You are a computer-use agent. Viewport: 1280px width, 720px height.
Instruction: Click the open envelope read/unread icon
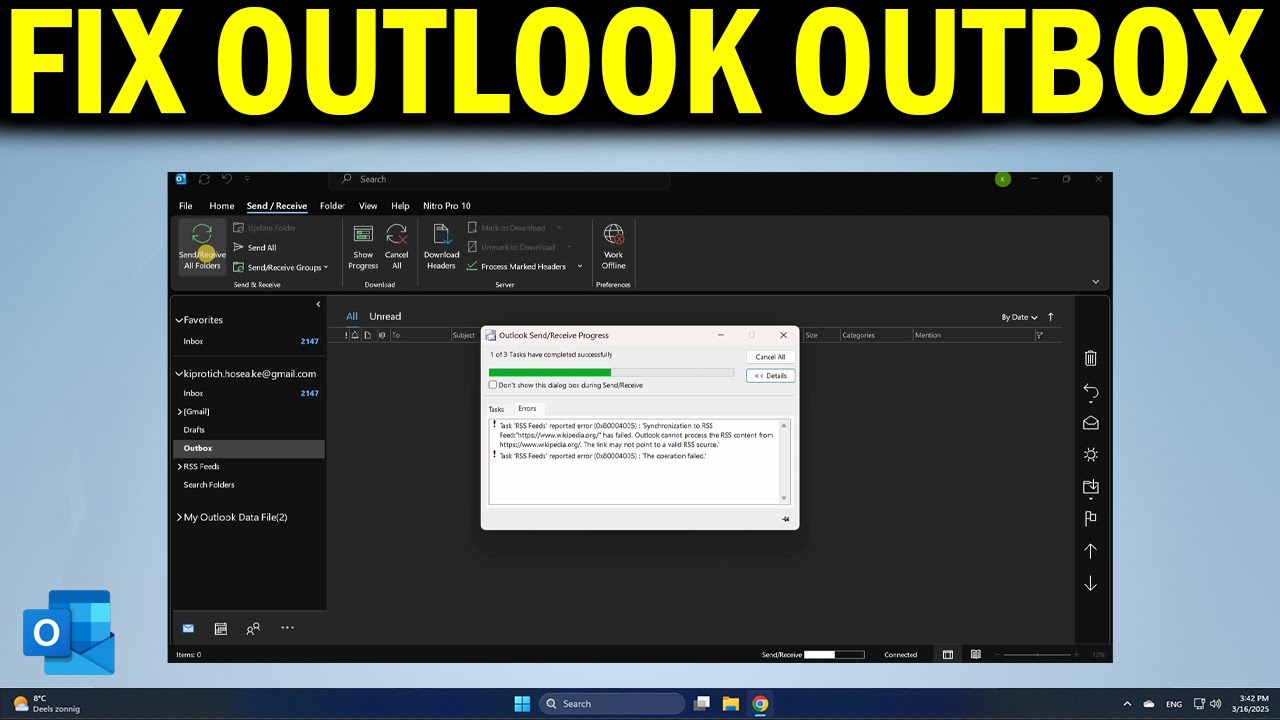[x=1090, y=422]
